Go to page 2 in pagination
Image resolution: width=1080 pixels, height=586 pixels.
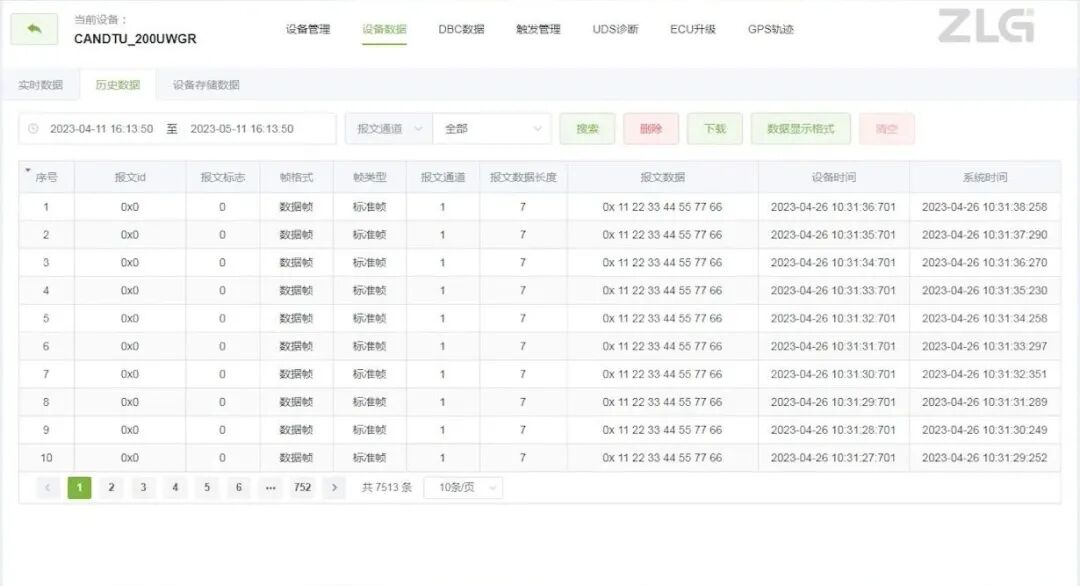(x=111, y=488)
